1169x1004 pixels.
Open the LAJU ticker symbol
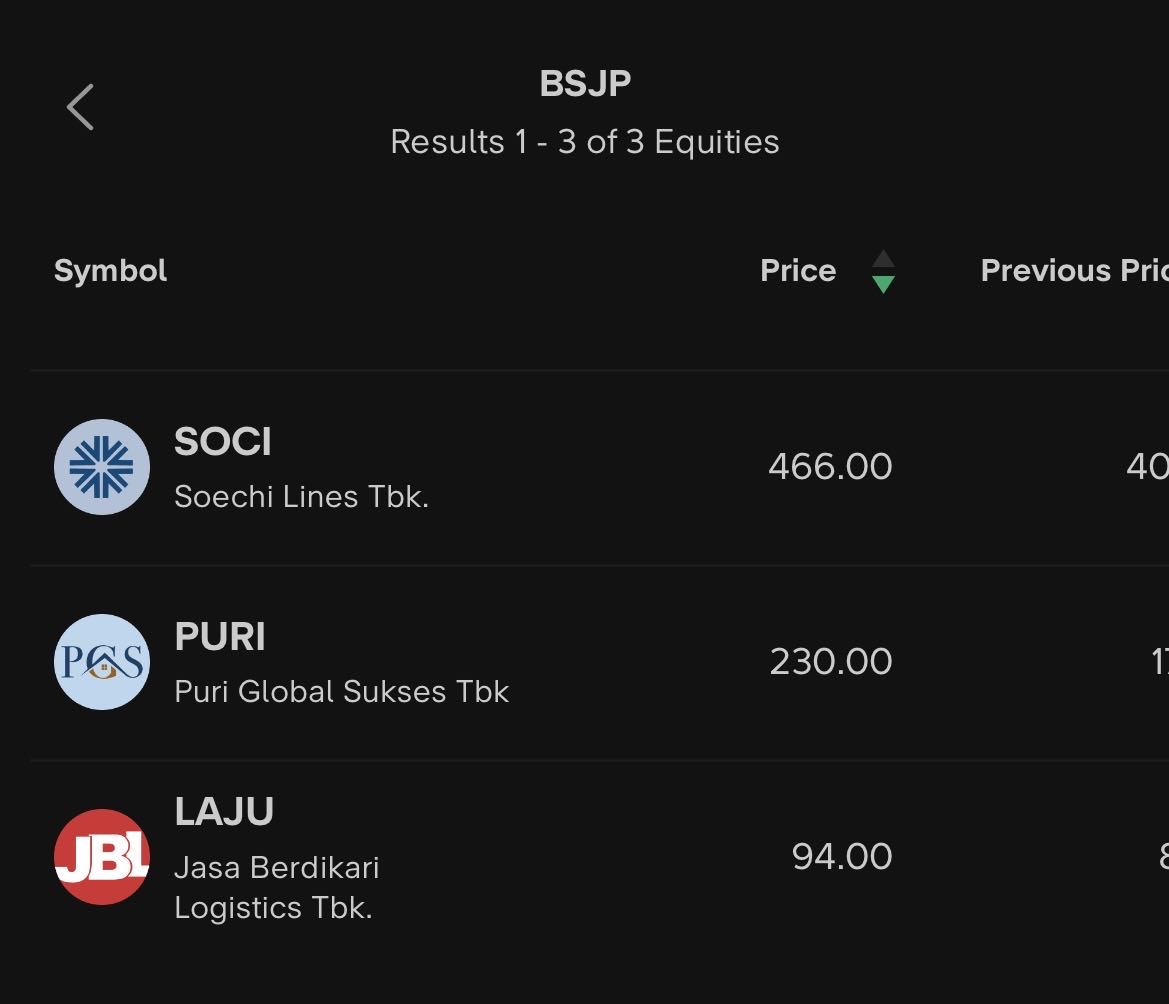[x=224, y=812]
